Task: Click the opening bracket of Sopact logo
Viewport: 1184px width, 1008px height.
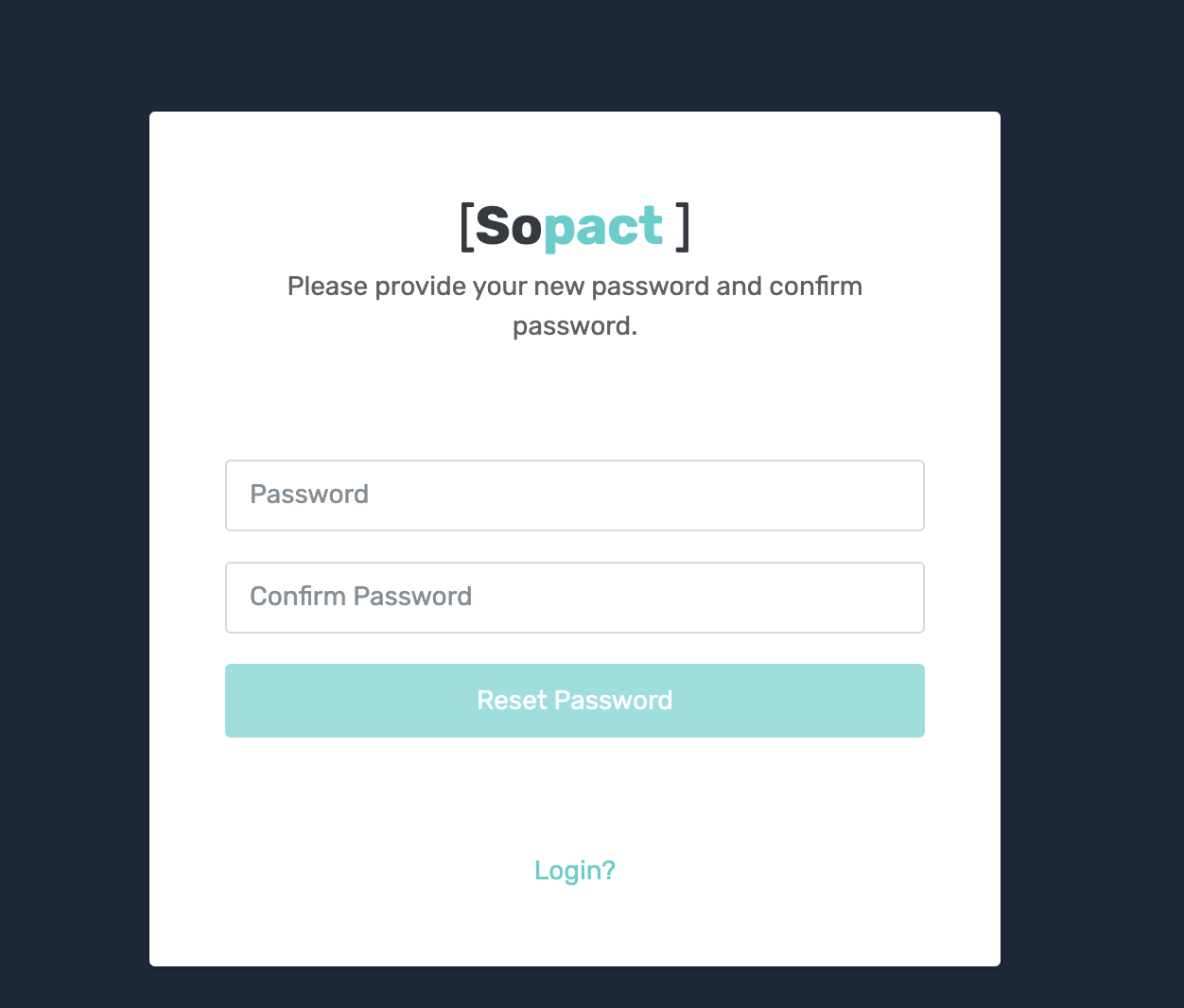Action: (x=466, y=228)
